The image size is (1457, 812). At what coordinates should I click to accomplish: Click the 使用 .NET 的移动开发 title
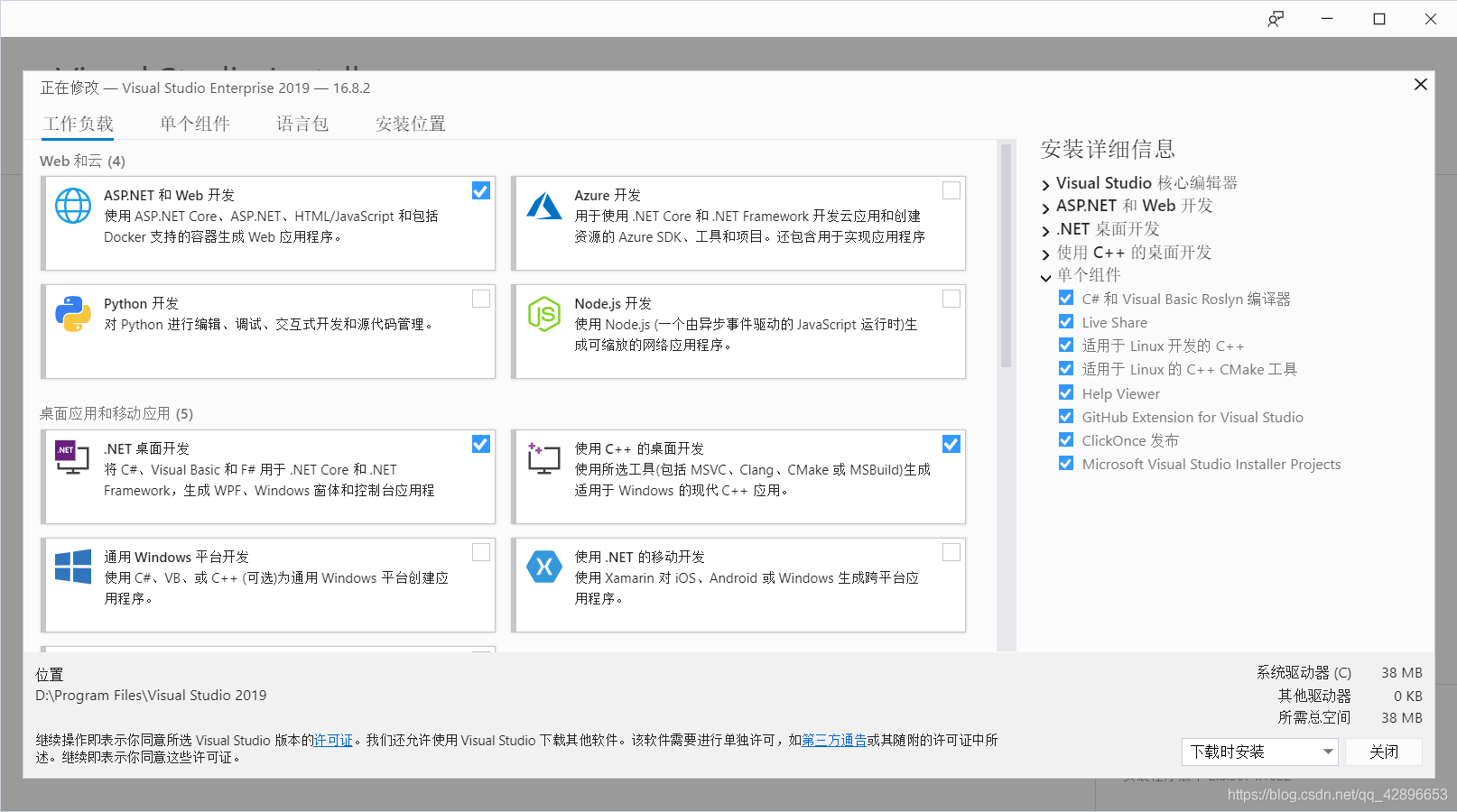(x=640, y=557)
